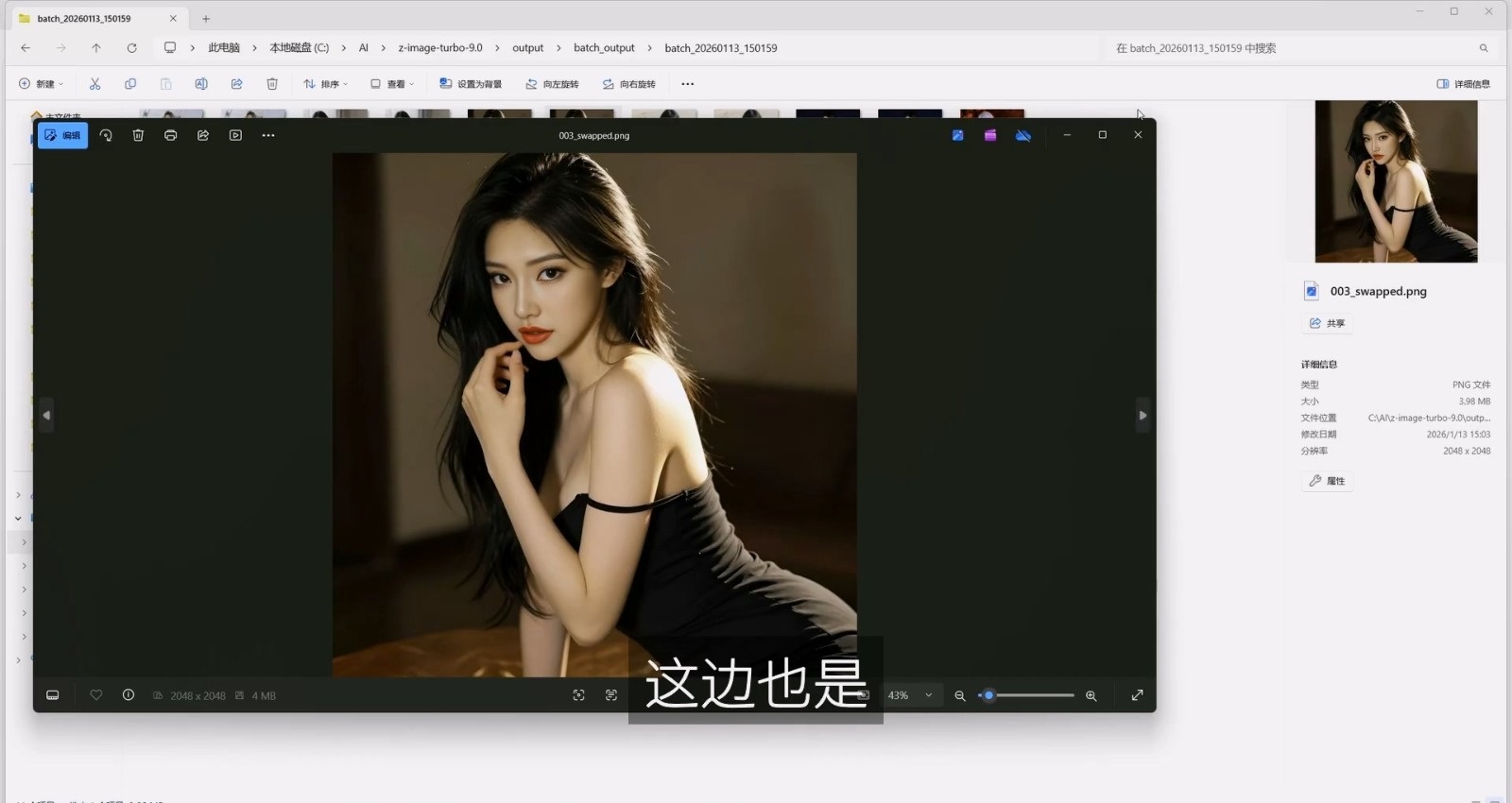Viewport: 1512px width, 803px height.
Task: Go up one folder level in Explorer
Action: [96, 48]
